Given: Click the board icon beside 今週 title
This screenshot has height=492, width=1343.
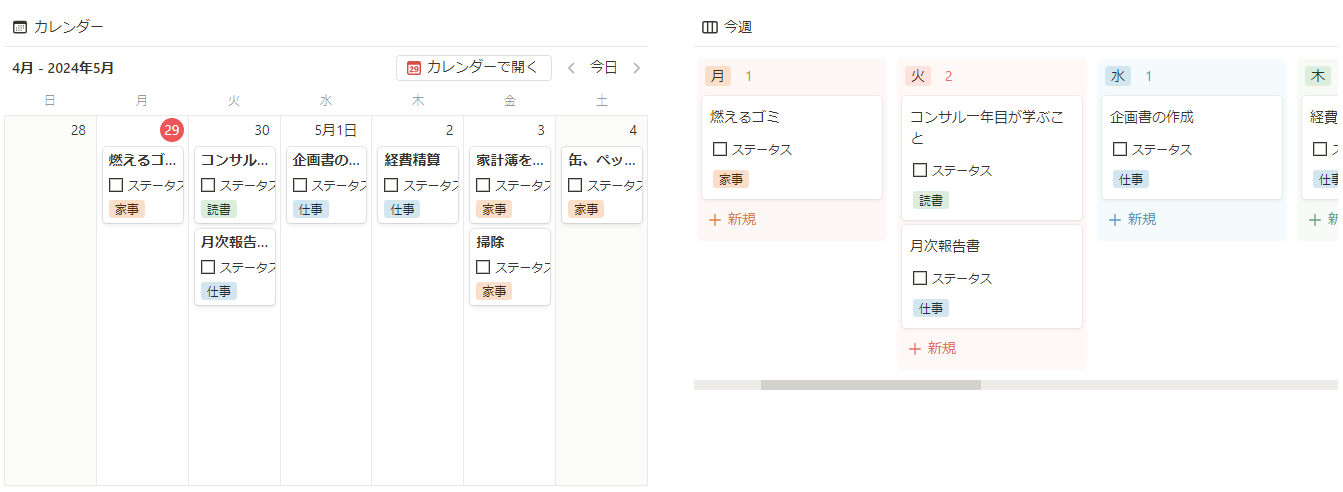Looking at the screenshot, I should click(710, 27).
